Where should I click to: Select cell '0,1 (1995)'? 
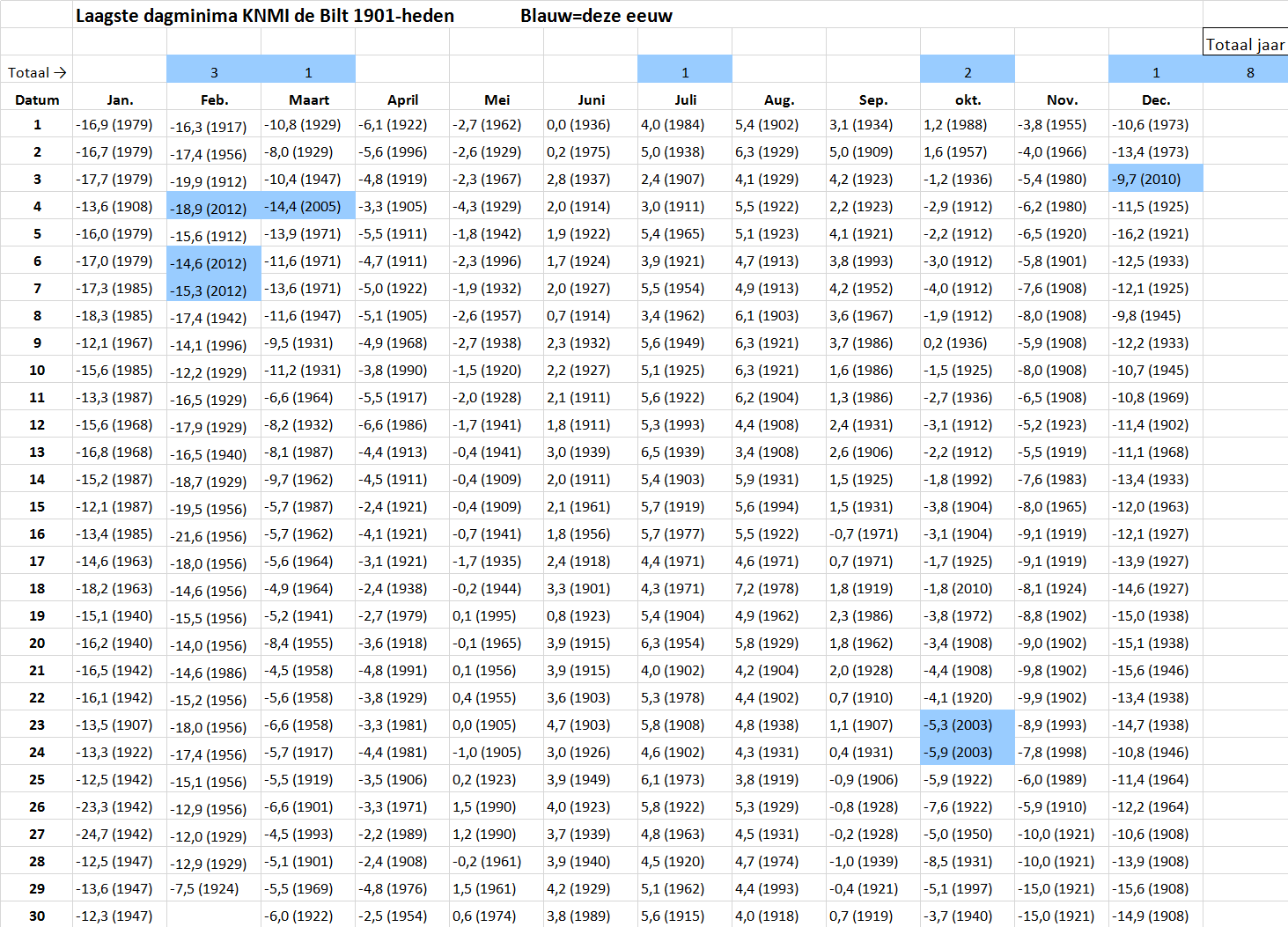(497, 615)
